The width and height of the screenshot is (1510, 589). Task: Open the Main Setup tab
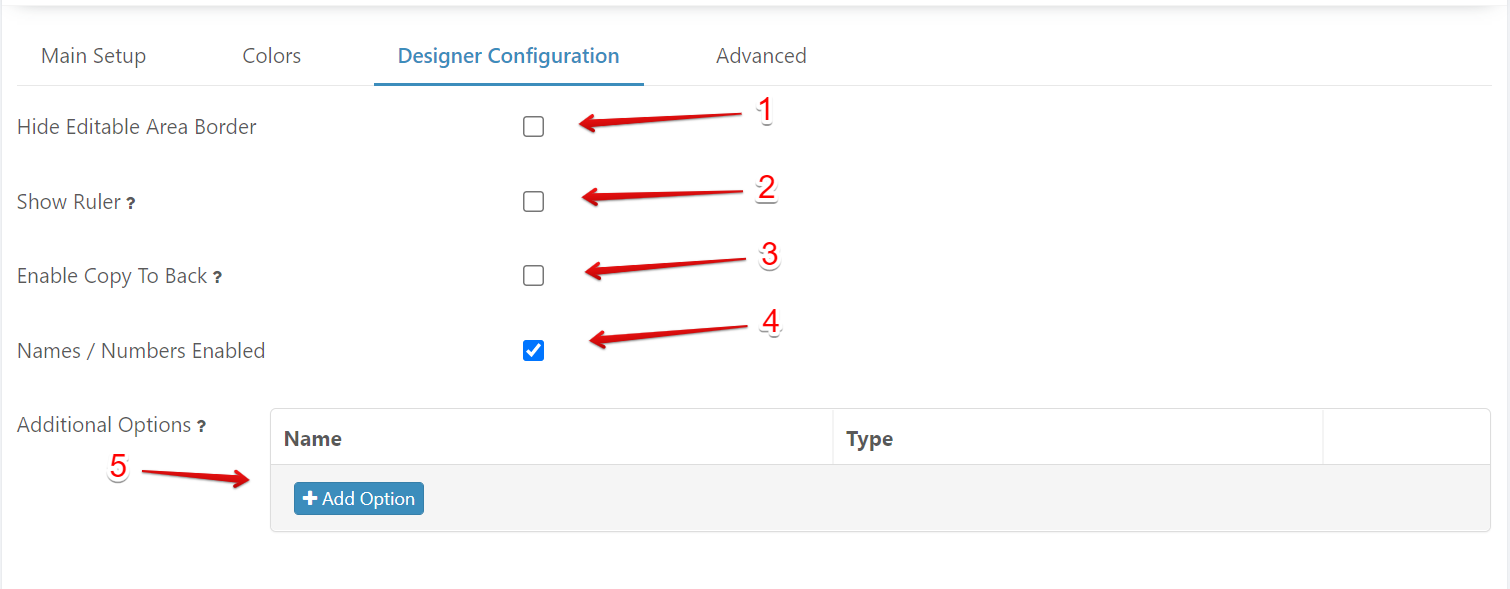tap(93, 56)
